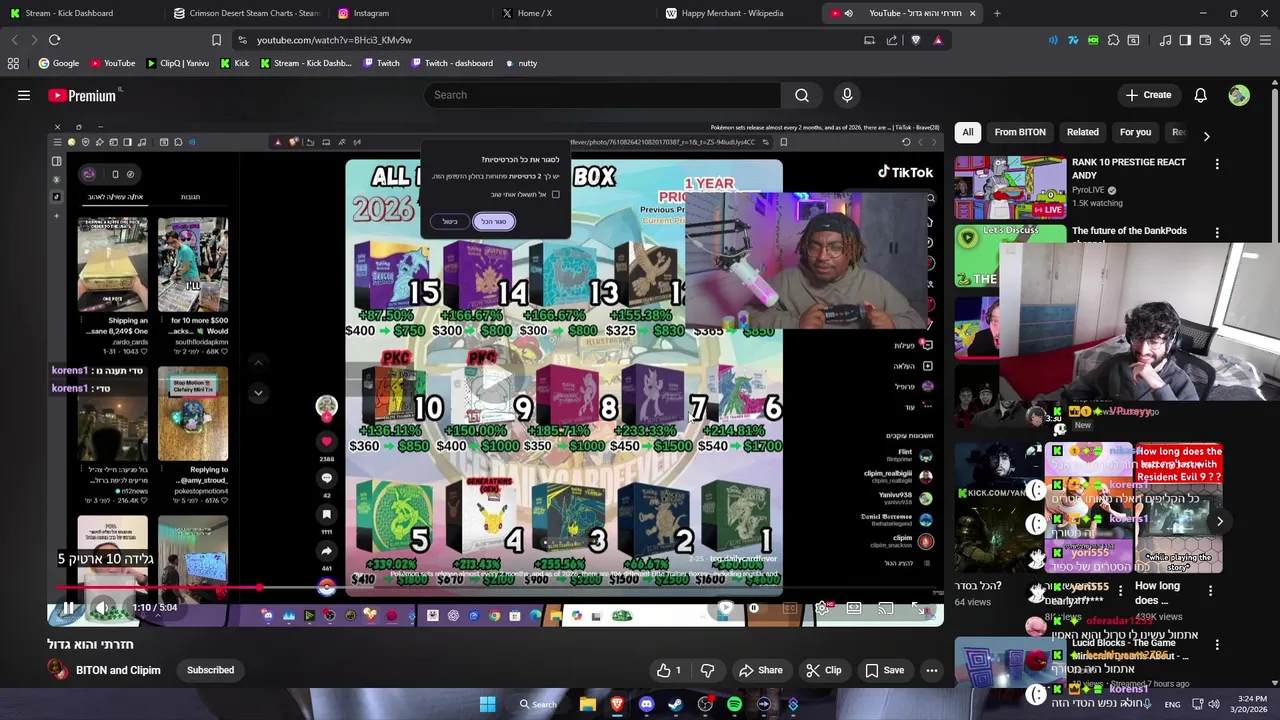Pause the video
Viewport: 1280px width, 720px height.
point(68,607)
